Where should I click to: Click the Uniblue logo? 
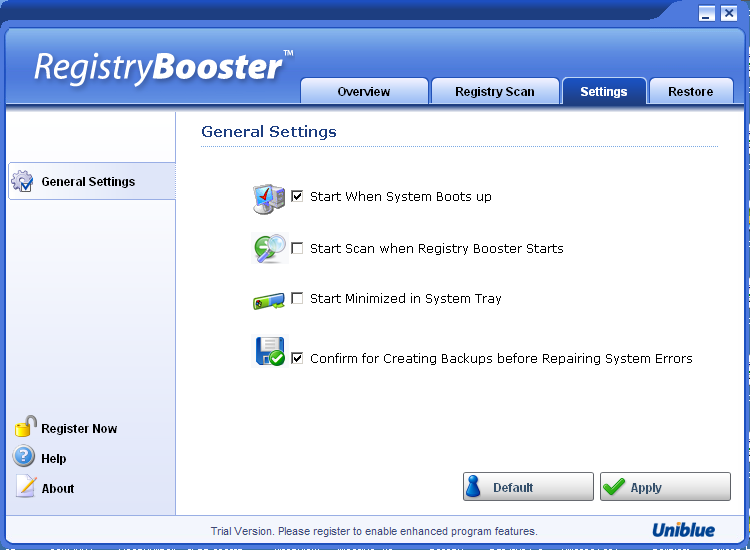pyautogui.click(x=684, y=530)
